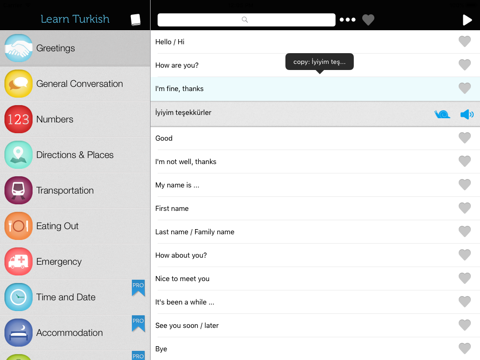The width and height of the screenshot is (480, 360).
Task: Expand the Bye phrase text
Action: pos(161,349)
